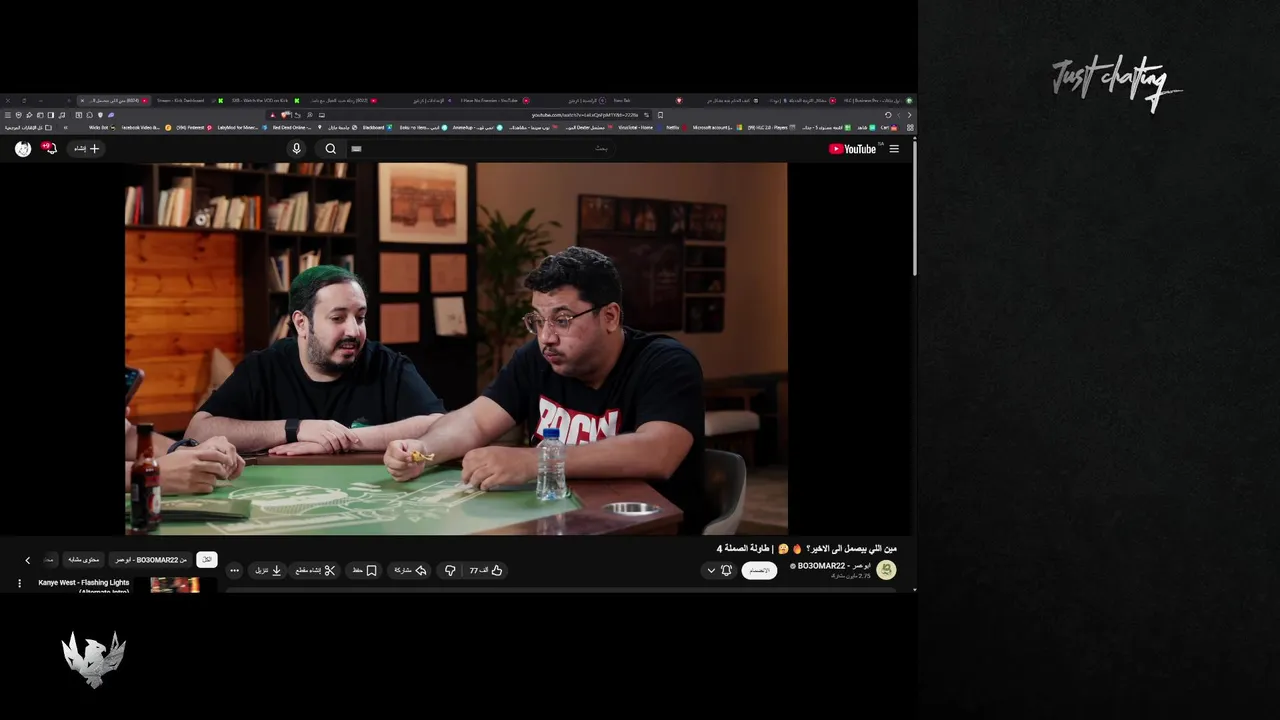Open LabyMod for Minecraft bookmark
The height and width of the screenshot is (720, 1280).
[x=242, y=127]
